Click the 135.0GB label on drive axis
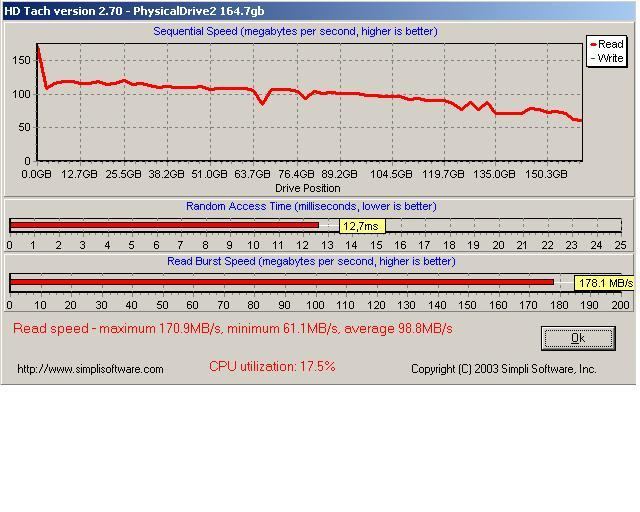 (494, 174)
